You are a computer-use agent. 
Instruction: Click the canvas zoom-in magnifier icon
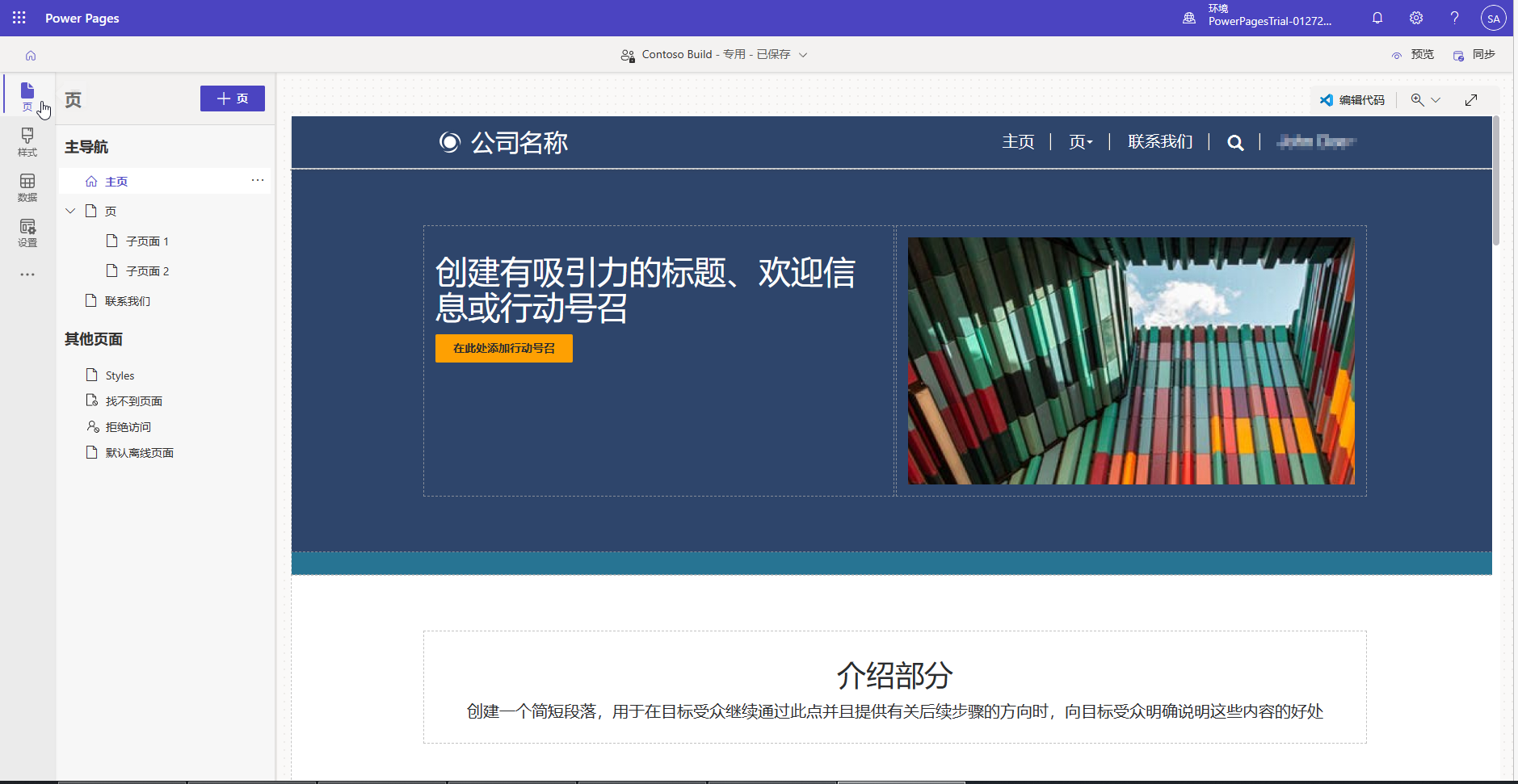point(1415,99)
